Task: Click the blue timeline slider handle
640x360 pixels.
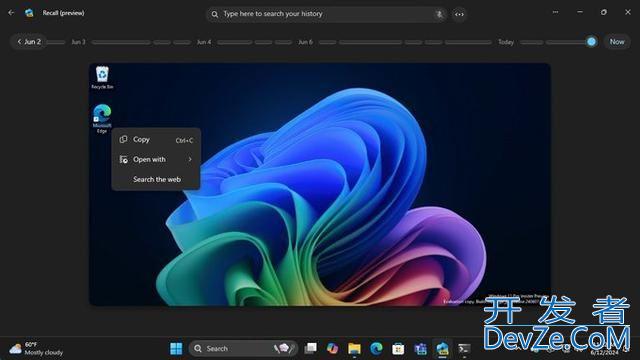Action: tap(591, 42)
